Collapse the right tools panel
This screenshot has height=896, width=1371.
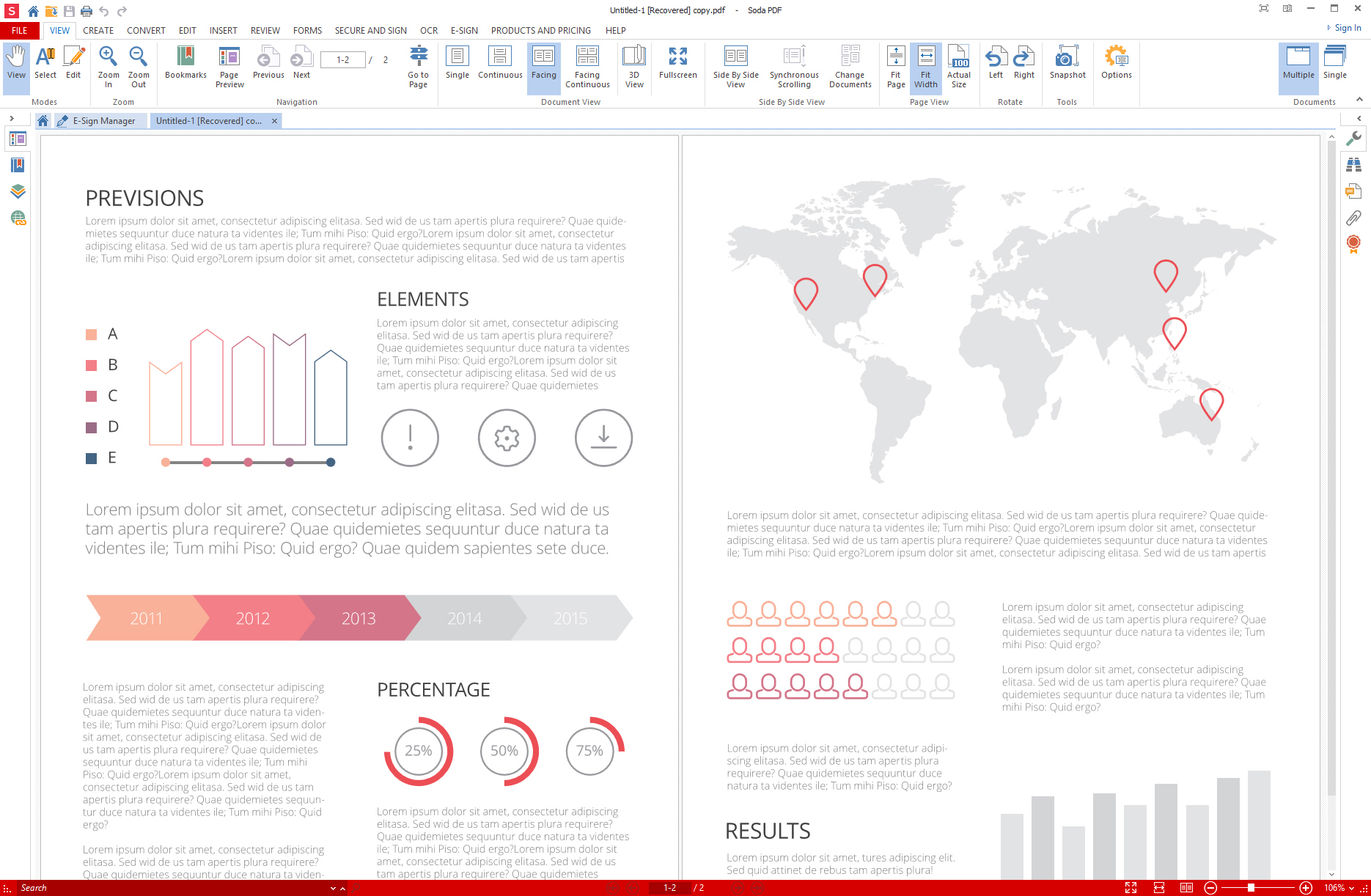pos(1360,120)
